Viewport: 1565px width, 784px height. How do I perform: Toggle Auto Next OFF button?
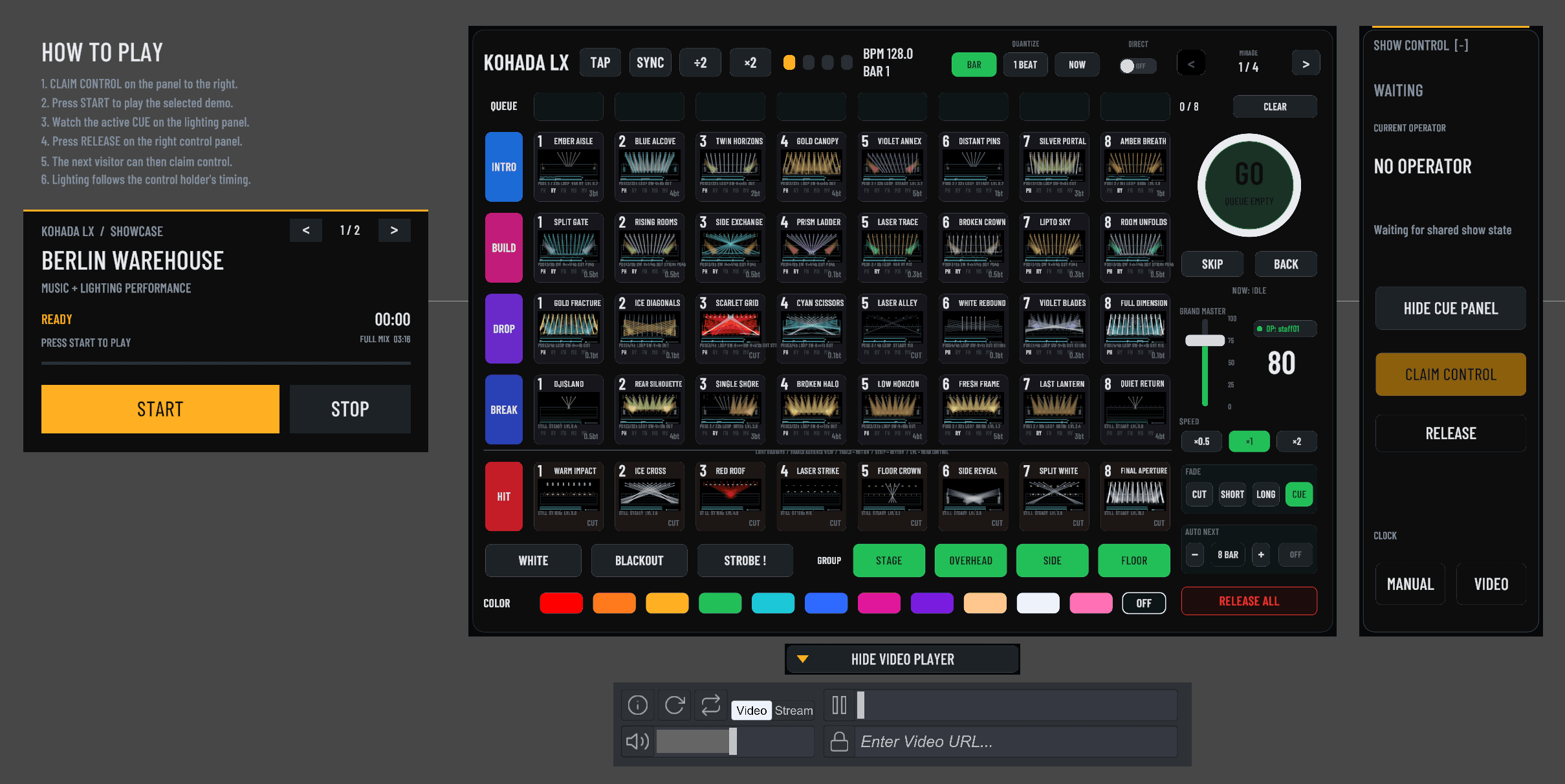click(x=1295, y=554)
